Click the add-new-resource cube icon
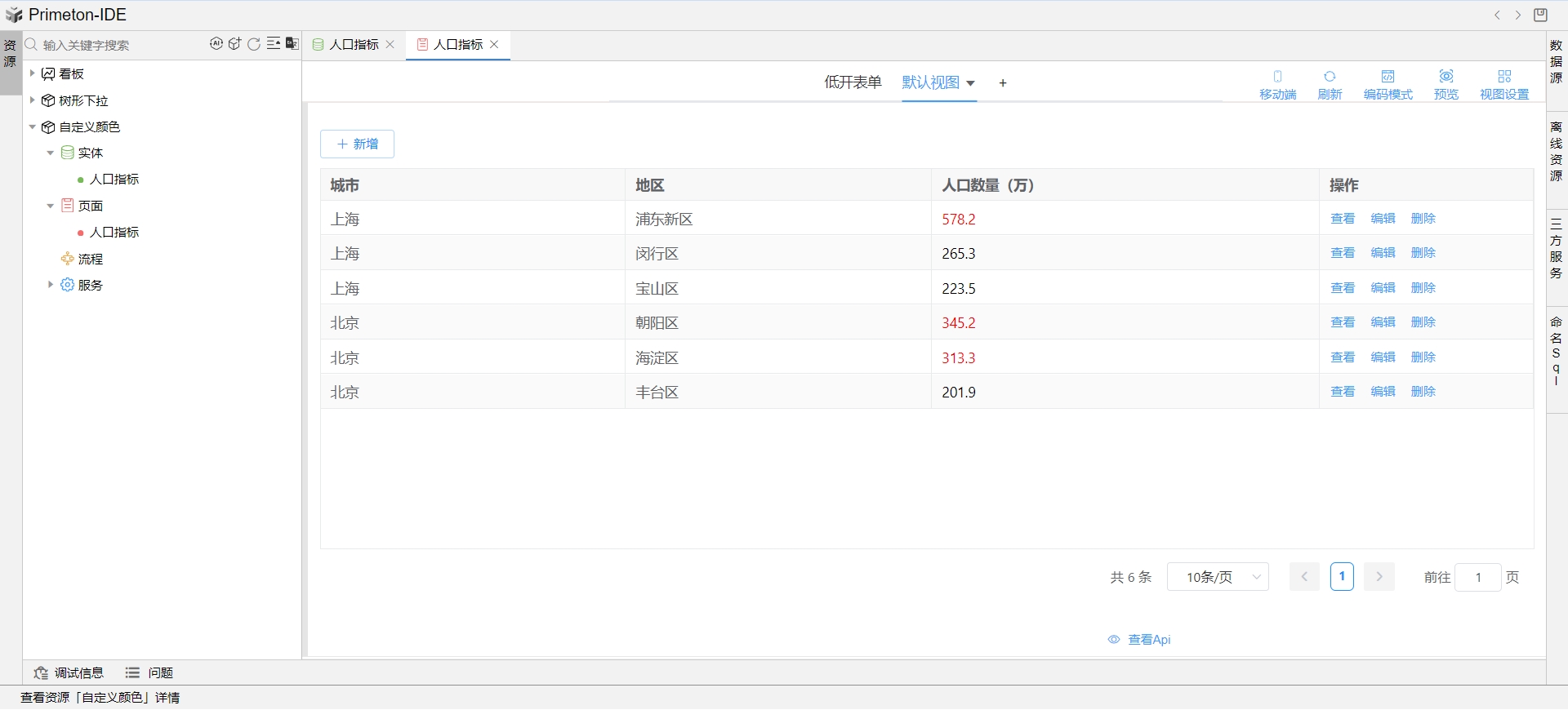 click(234, 44)
